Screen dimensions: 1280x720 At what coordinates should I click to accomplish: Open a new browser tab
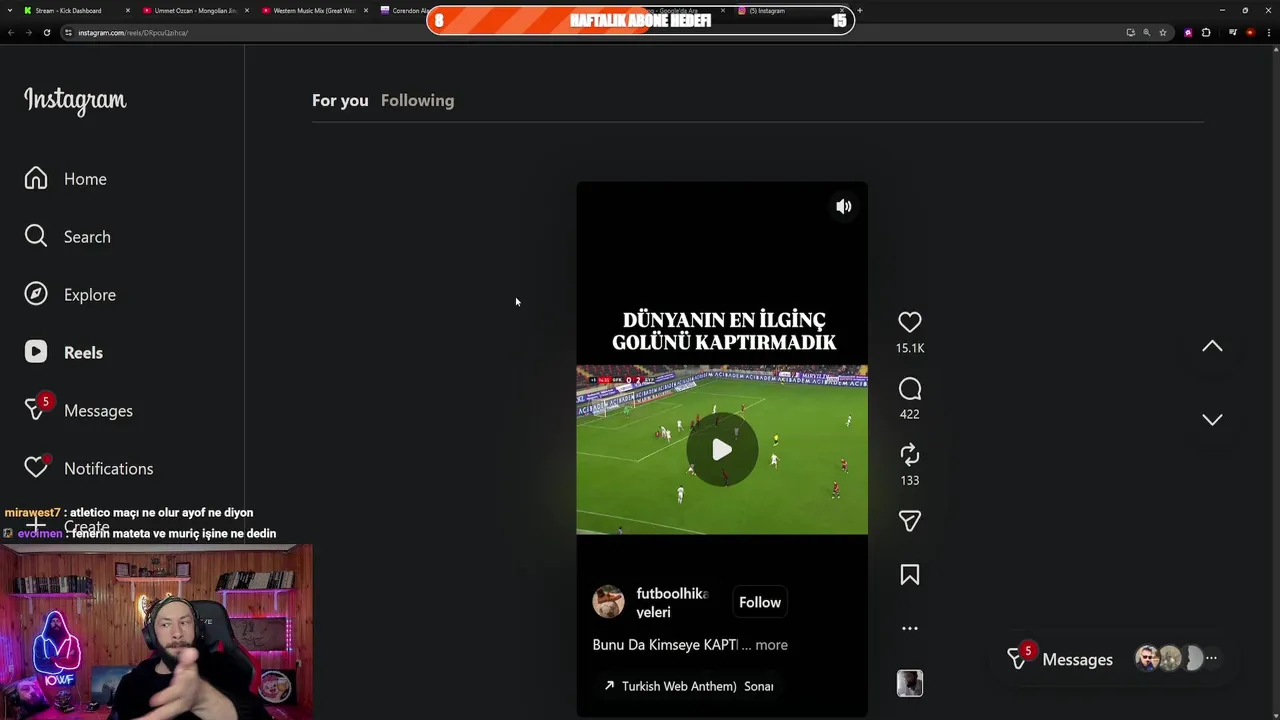point(860,11)
